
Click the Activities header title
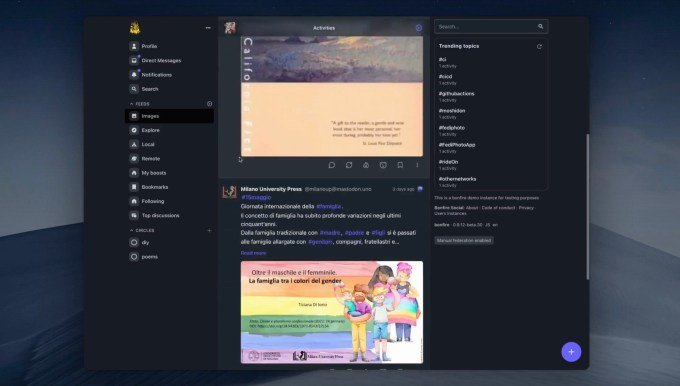(x=324, y=28)
